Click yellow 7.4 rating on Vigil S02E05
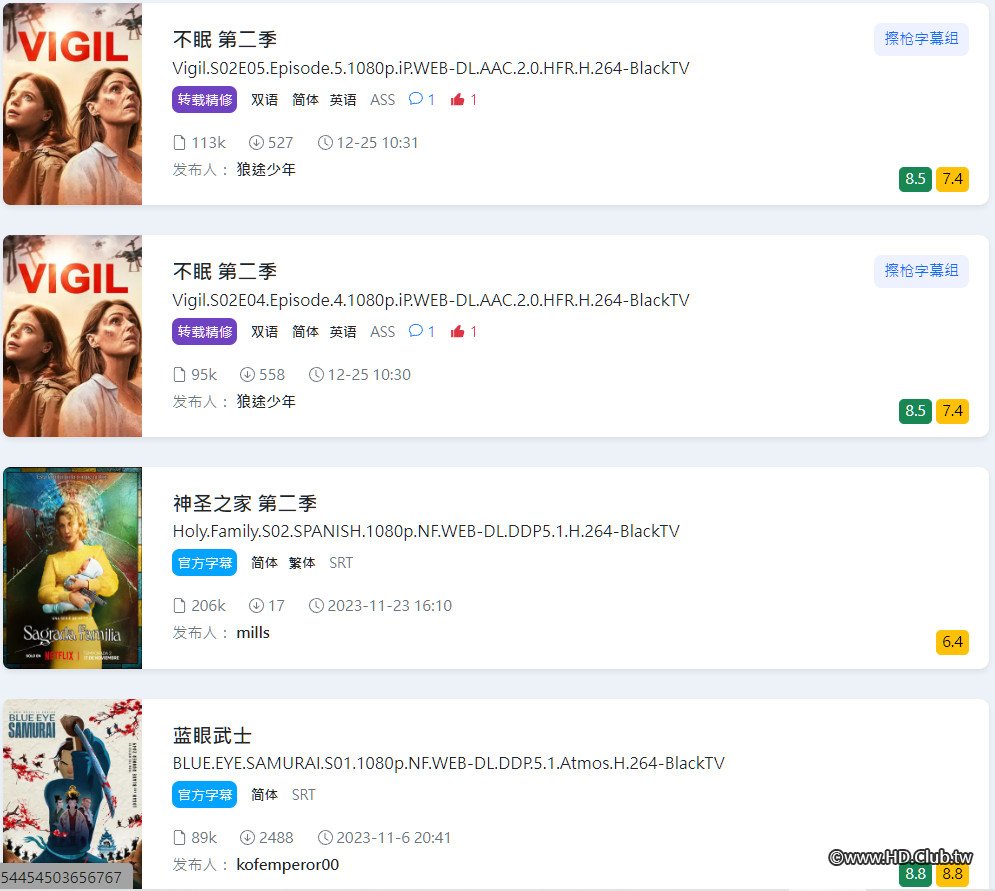Viewport: 995px width, 891px height. click(952, 179)
